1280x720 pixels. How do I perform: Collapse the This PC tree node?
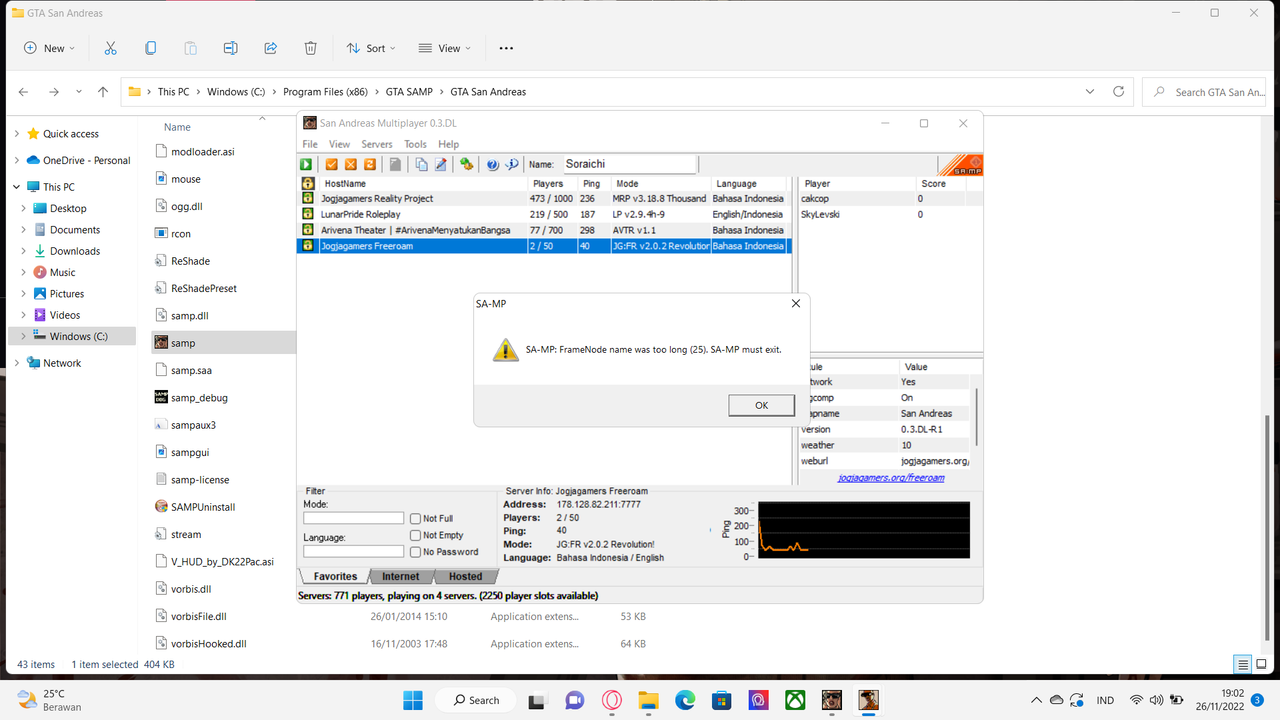pyautogui.click(x=17, y=187)
